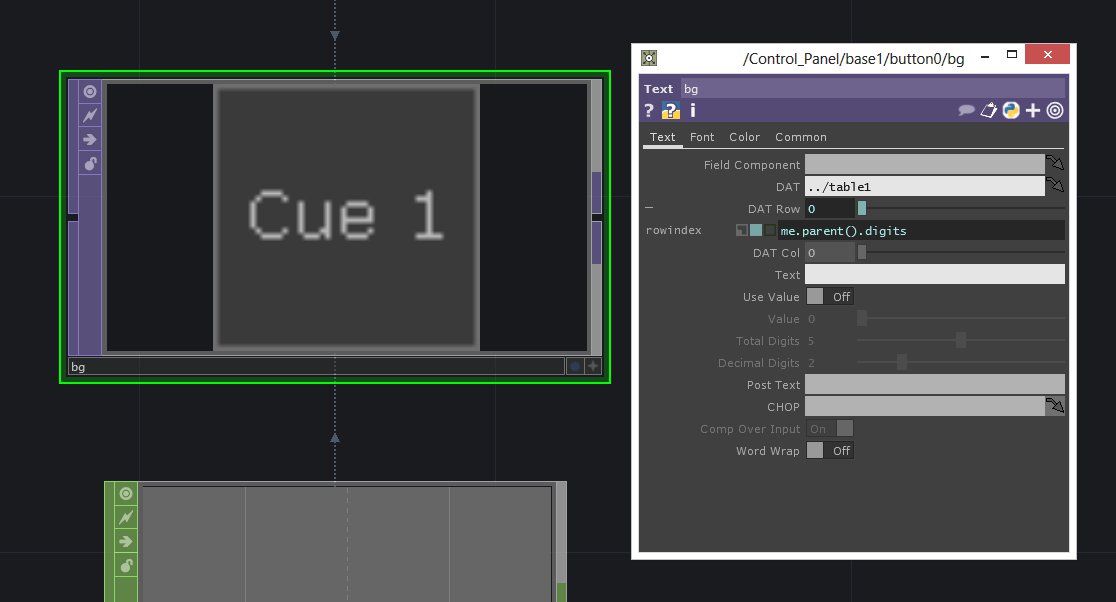
Task: Open the DAT field operator chooser arrow
Action: [x=1055, y=186]
